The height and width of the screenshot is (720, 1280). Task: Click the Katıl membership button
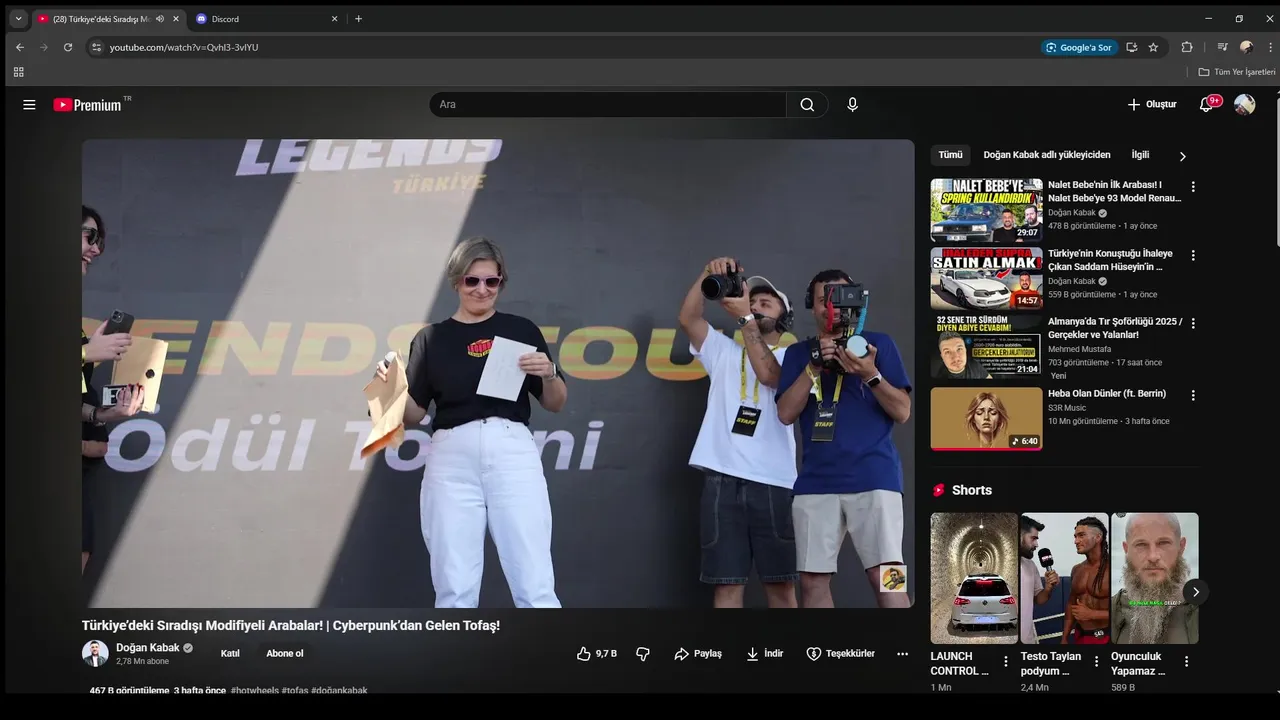pyautogui.click(x=230, y=653)
